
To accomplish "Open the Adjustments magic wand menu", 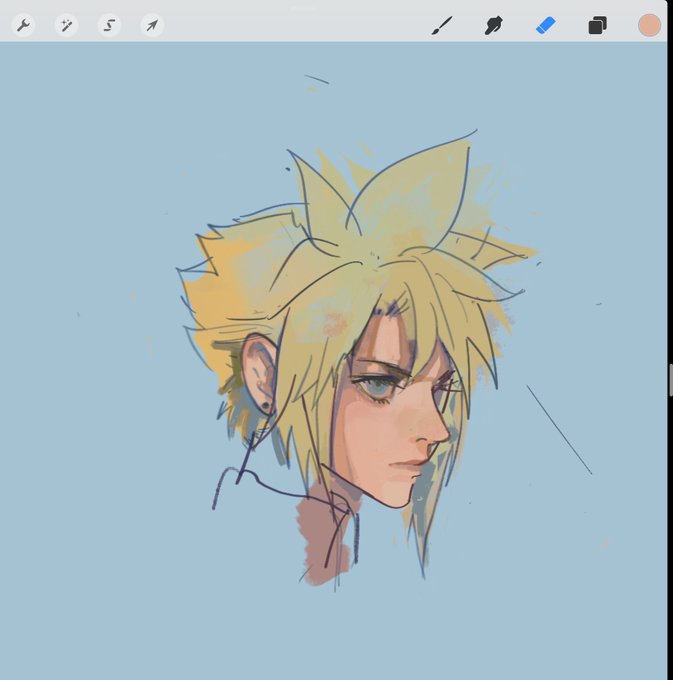I will tap(66, 25).
